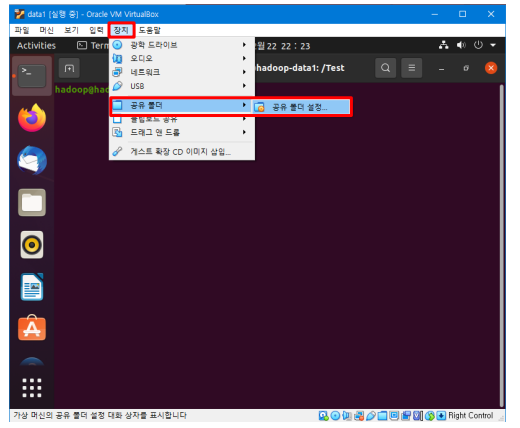Open the terminal hamburger menu
This screenshot has width=520, height=428.
[x=412, y=68]
